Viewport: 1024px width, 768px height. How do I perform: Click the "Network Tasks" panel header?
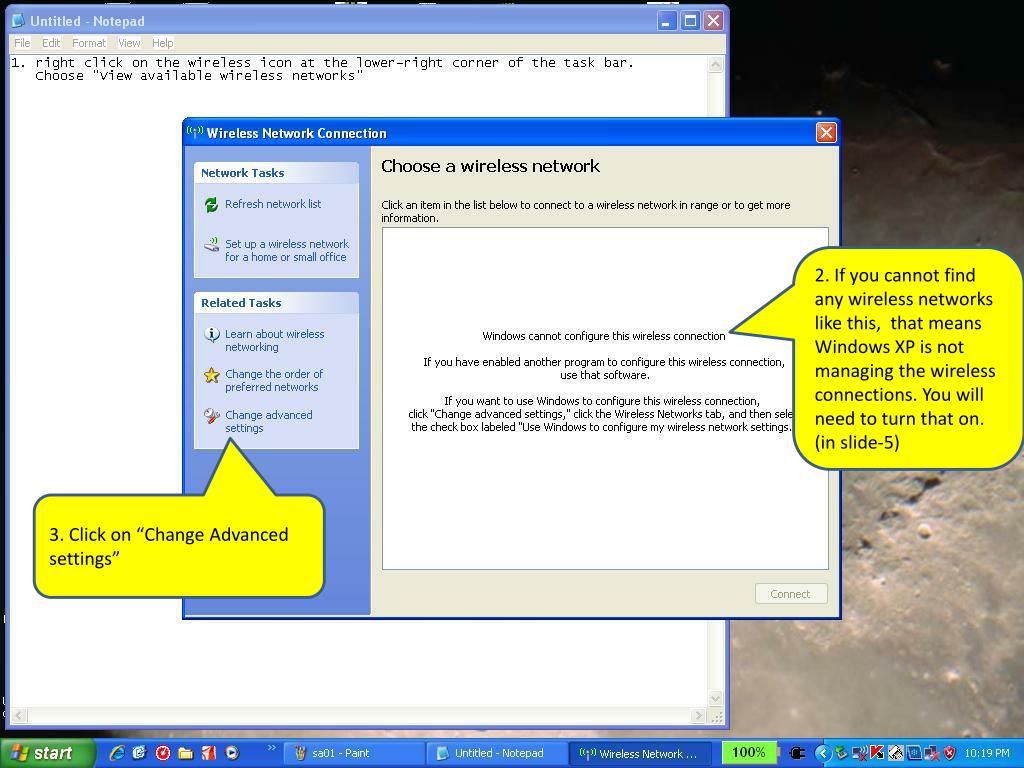[x=276, y=173]
